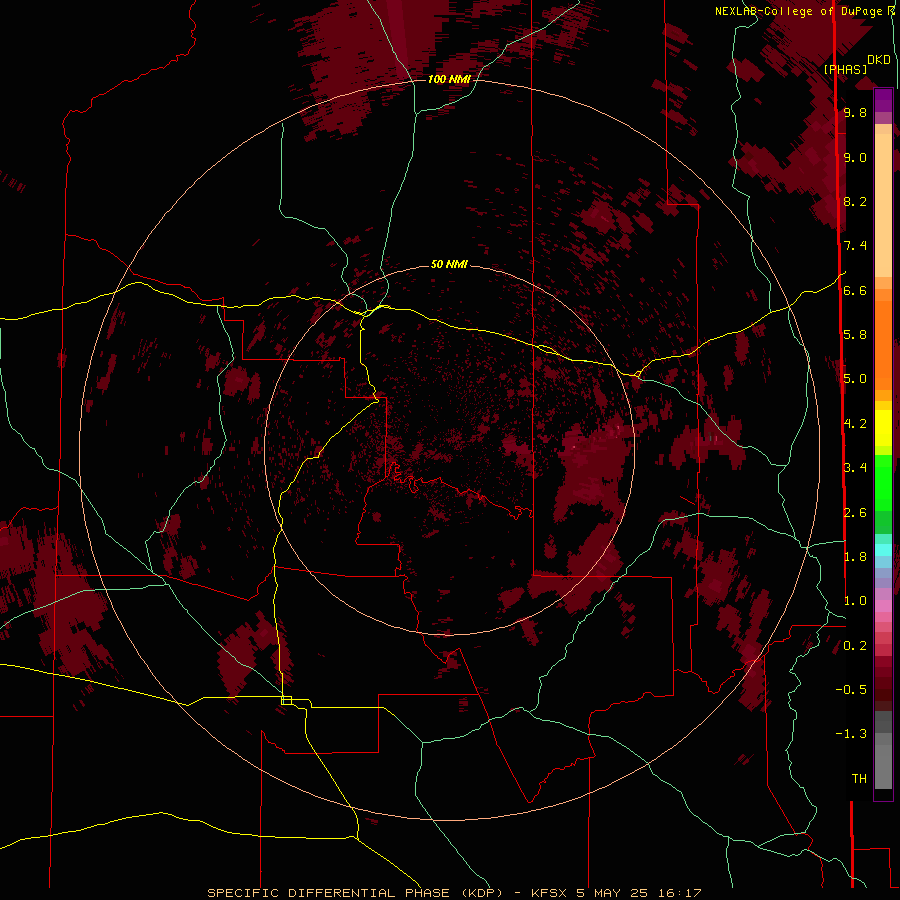Select the bright green legend band
The image size is (900, 900).
tap(883, 482)
